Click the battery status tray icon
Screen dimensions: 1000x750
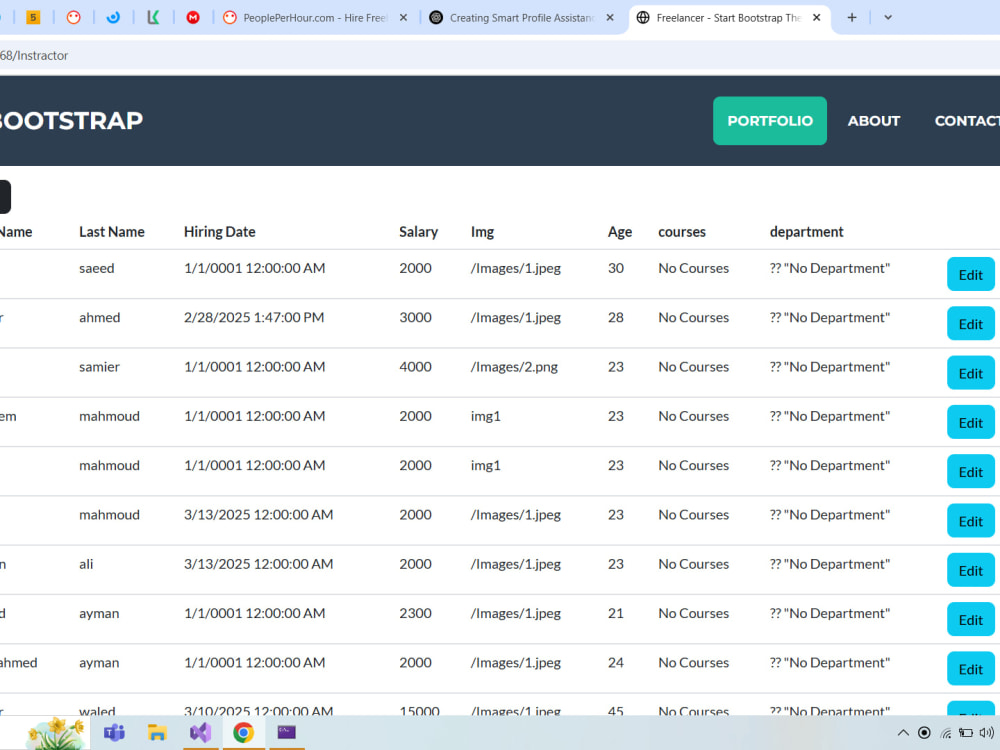966,733
